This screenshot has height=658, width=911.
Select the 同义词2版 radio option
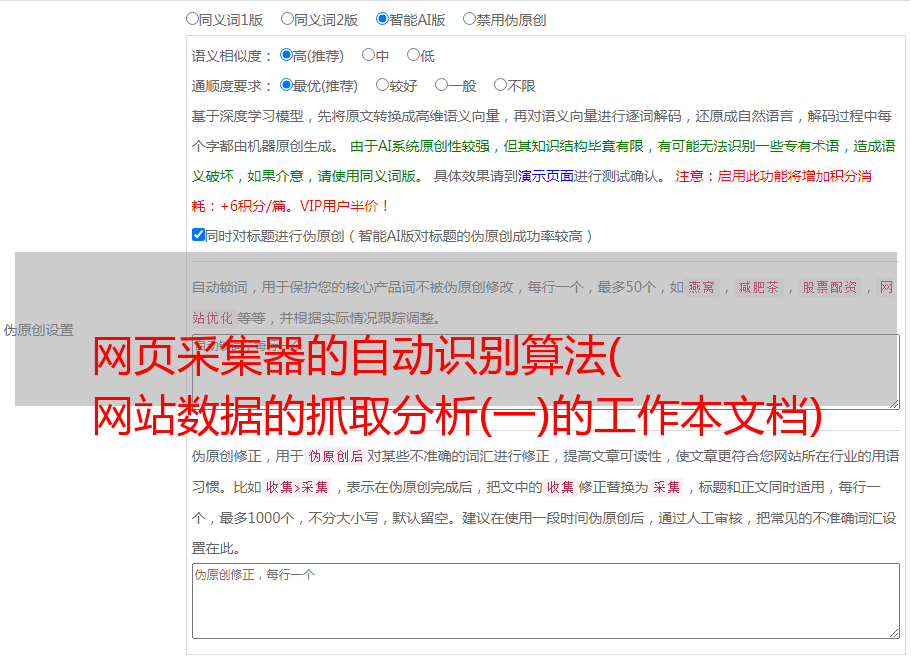pyautogui.click(x=287, y=18)
